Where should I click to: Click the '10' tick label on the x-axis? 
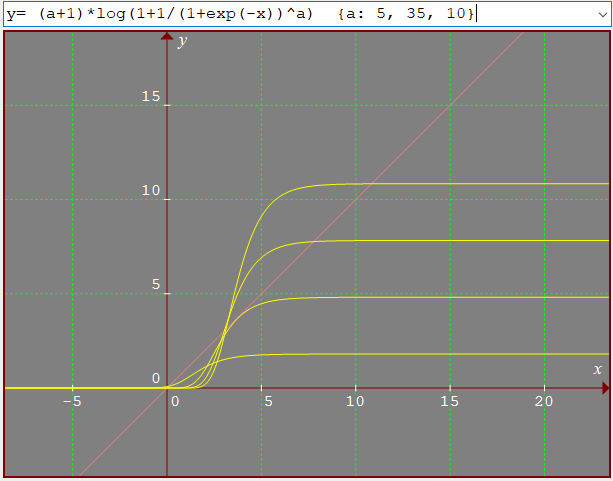tap(355, 402)
